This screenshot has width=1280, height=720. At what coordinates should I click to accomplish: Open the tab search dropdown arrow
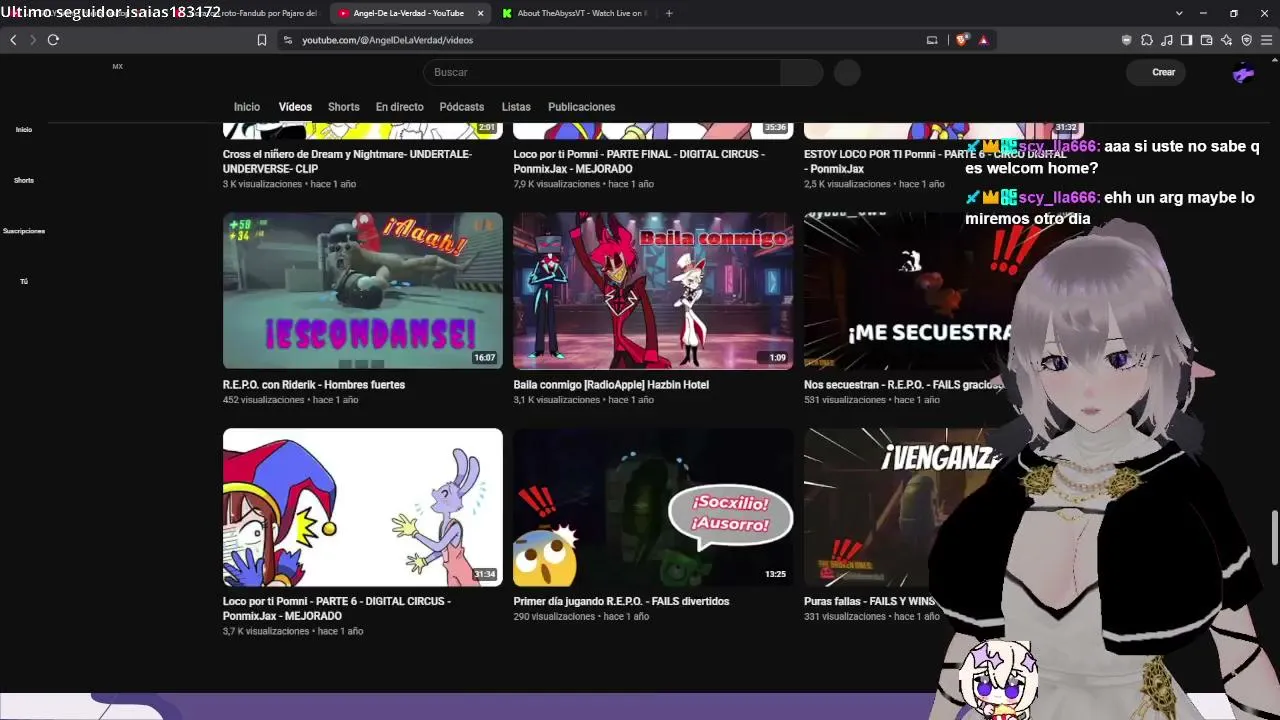tap(1179, 13)
